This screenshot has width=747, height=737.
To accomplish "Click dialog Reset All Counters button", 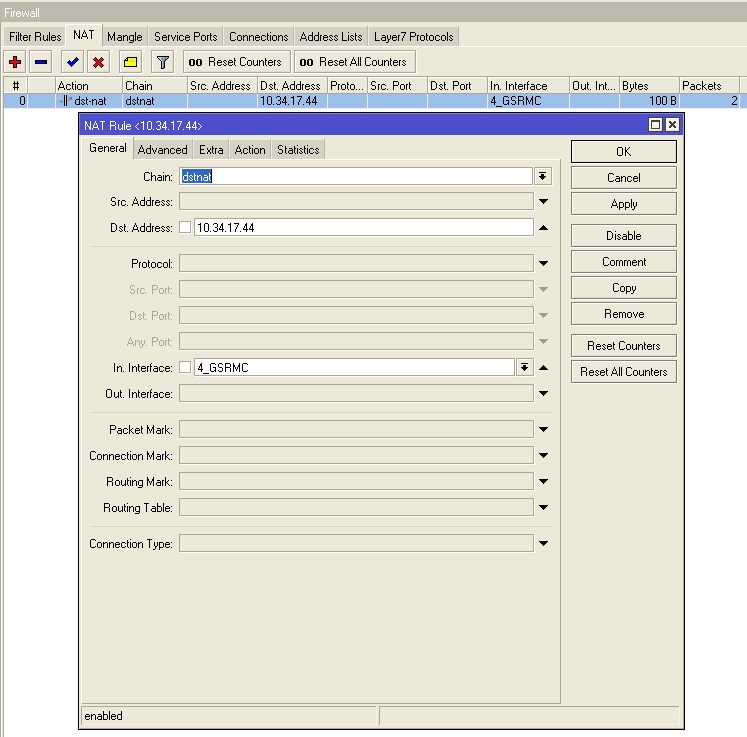I will coord(624,372).
